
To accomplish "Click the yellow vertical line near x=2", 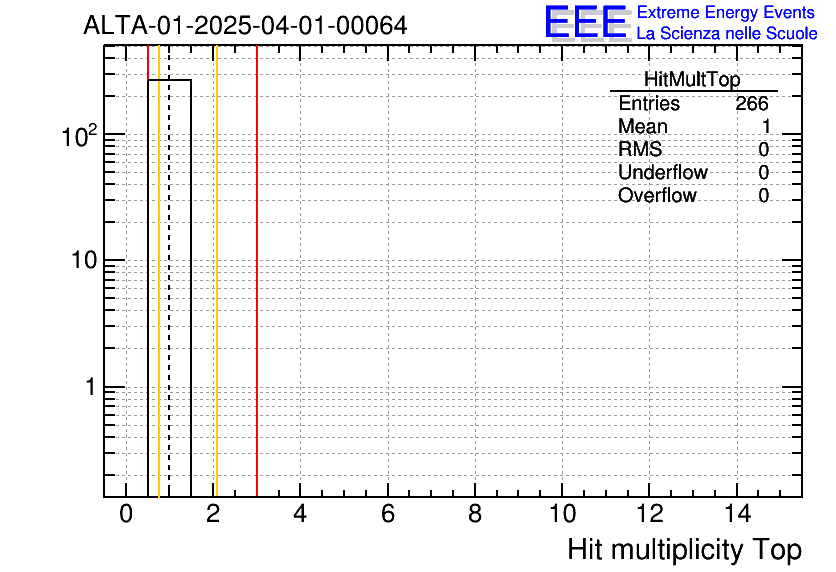I will coord(216,300).
